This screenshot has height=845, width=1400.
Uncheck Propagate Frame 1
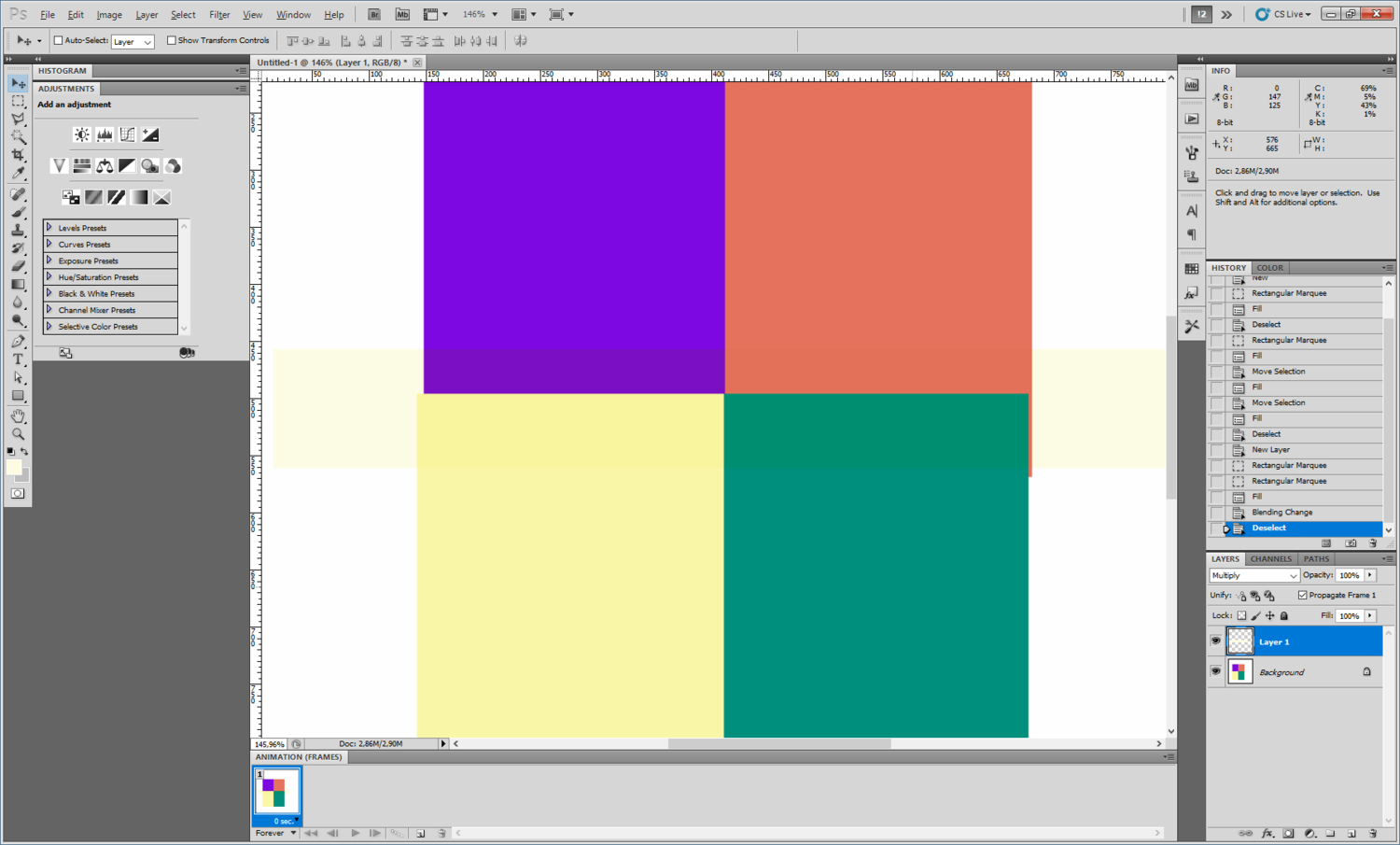coord(1303,595)
